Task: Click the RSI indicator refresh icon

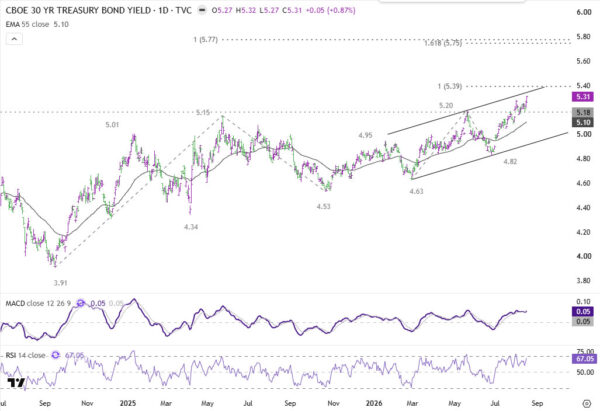Action: tap(55, 356)
